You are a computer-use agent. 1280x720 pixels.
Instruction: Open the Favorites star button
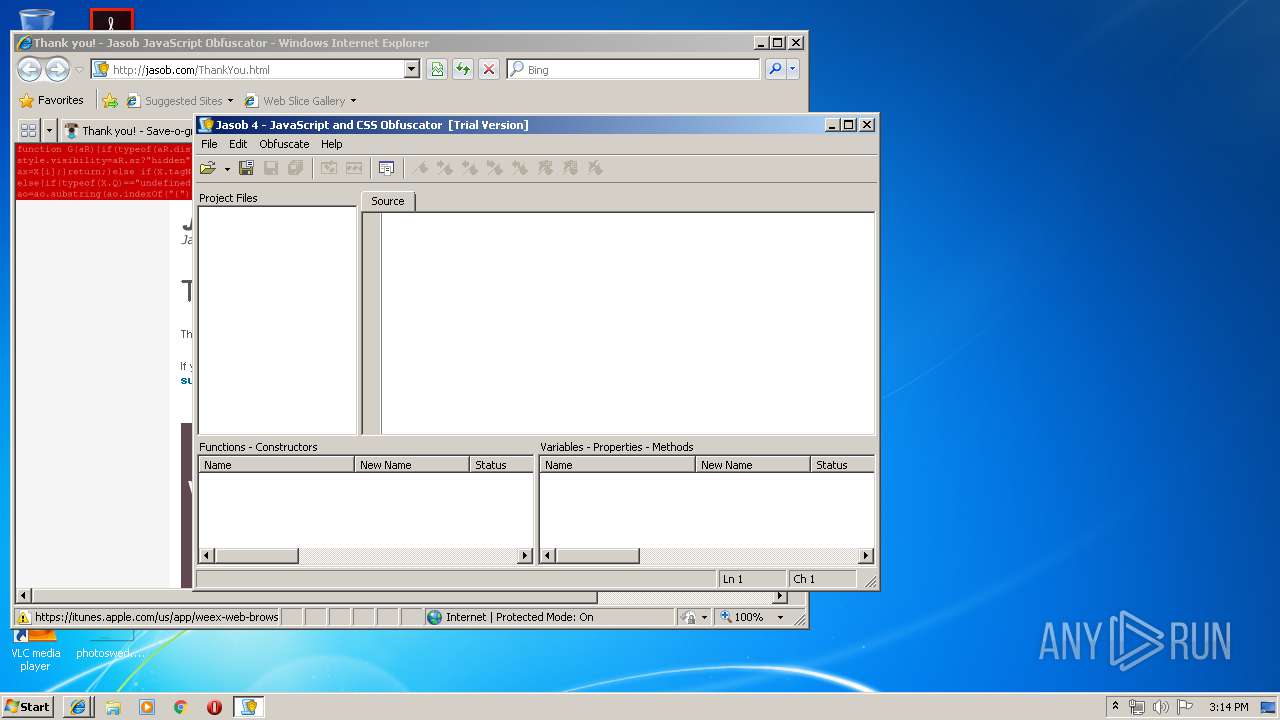click(51, 100)
